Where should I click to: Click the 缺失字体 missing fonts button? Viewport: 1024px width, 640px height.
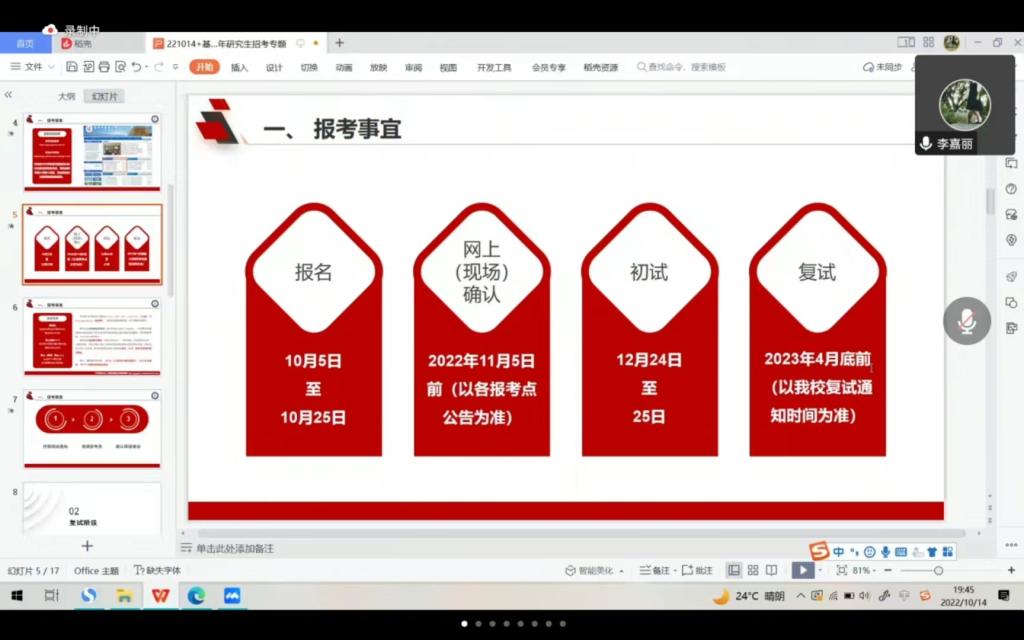[158, 570]
